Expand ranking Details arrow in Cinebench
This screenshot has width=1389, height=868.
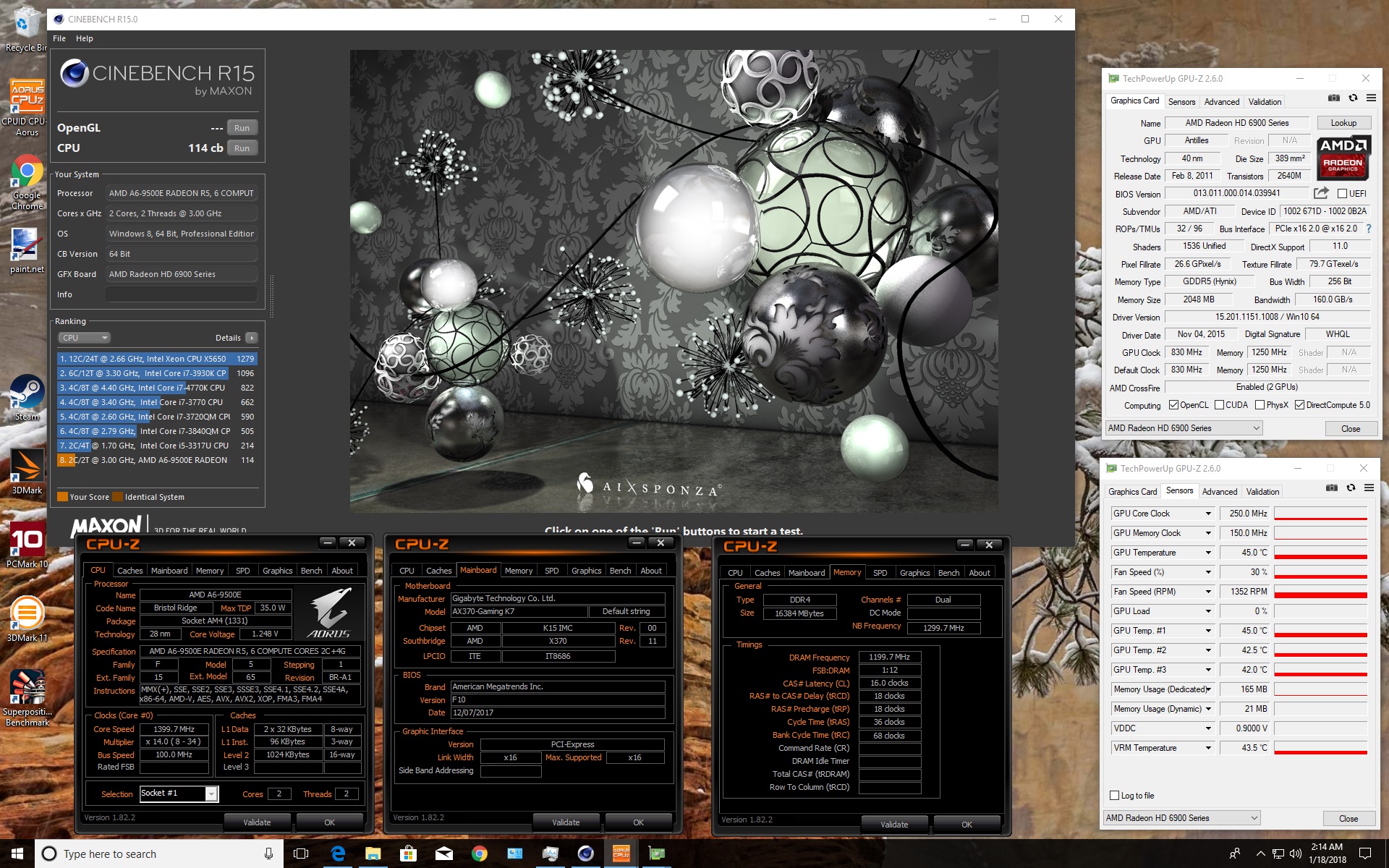252,338
